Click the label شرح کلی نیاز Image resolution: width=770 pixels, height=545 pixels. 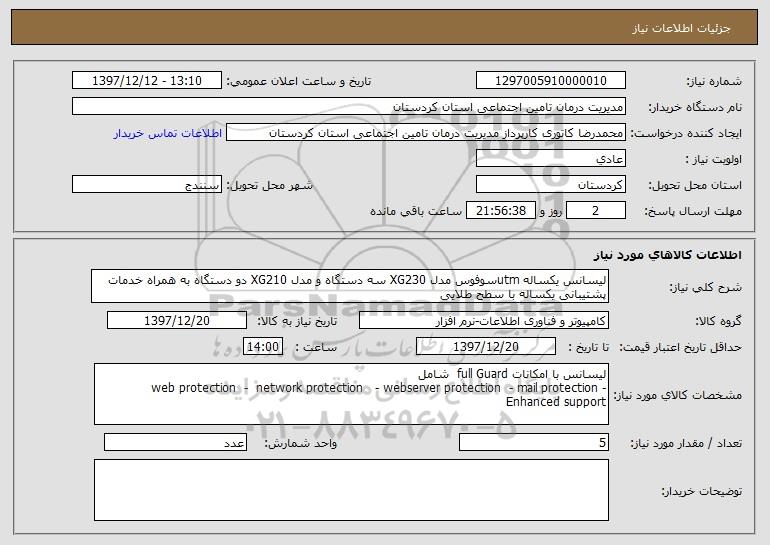click(x=706, y=288)
